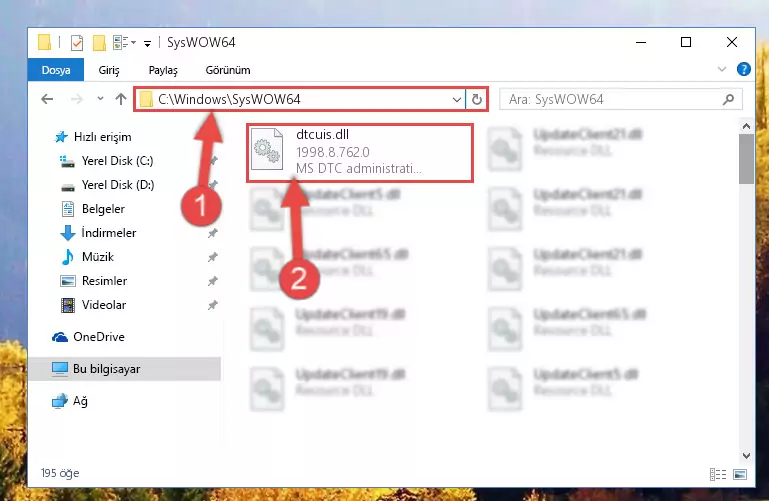Maximize the SysWOW64 window
The width and height of the screenshot is (769, 501).
[686, 43]
